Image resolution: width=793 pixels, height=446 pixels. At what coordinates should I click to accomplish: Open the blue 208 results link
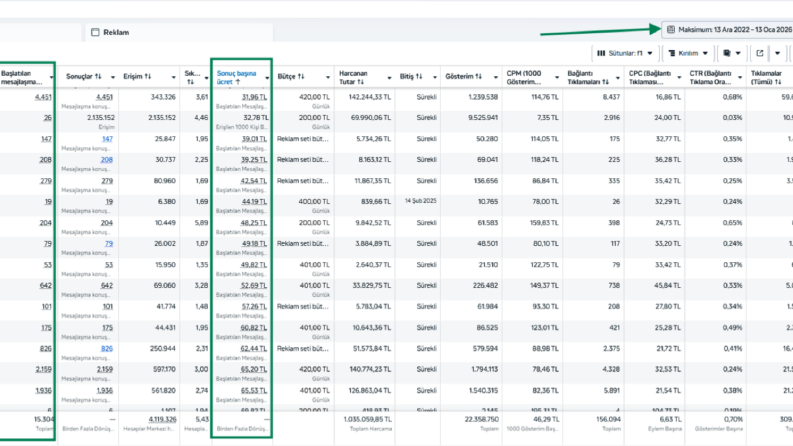pos(107,160)
